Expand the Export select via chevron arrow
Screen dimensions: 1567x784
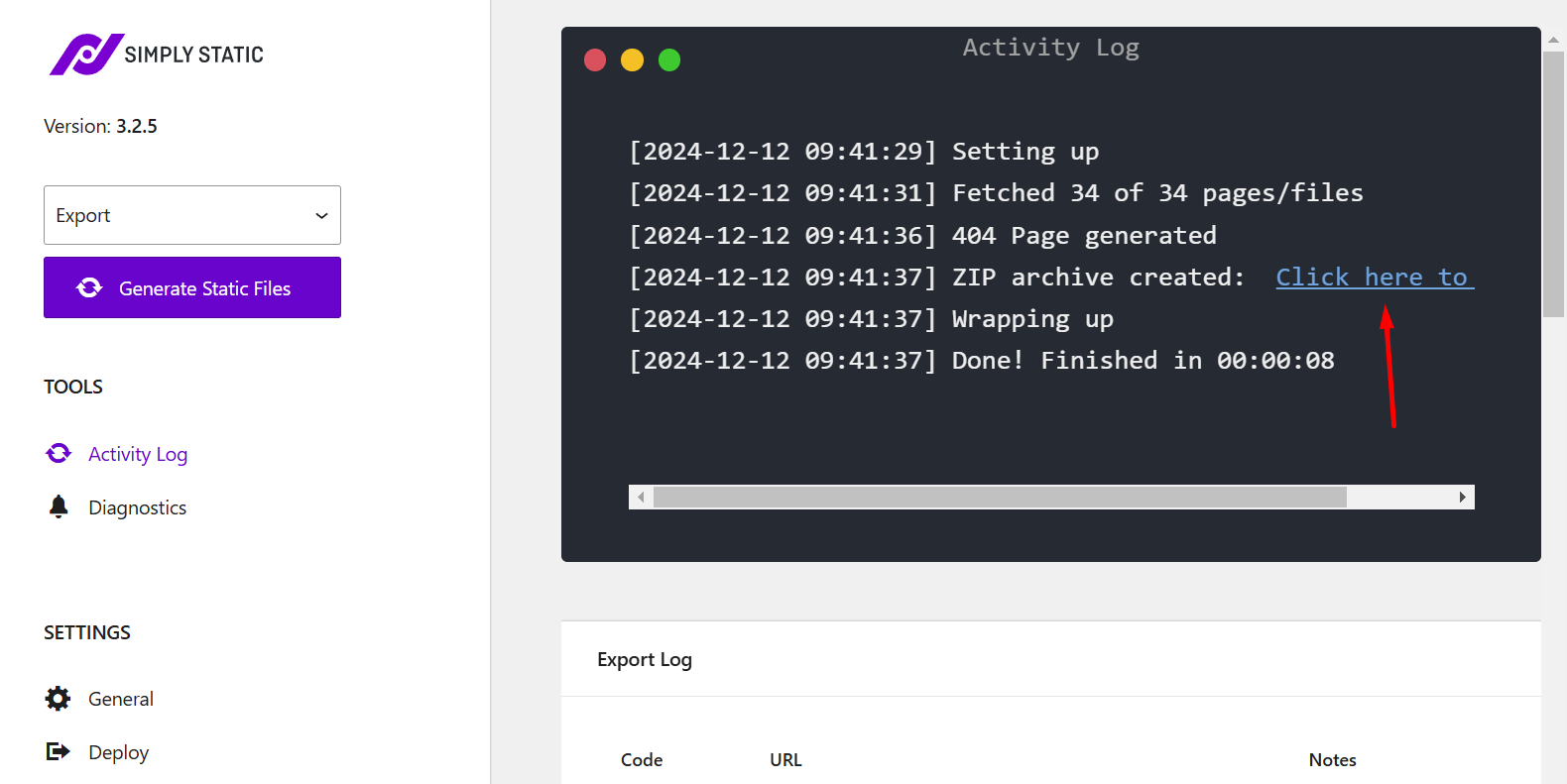321,216
